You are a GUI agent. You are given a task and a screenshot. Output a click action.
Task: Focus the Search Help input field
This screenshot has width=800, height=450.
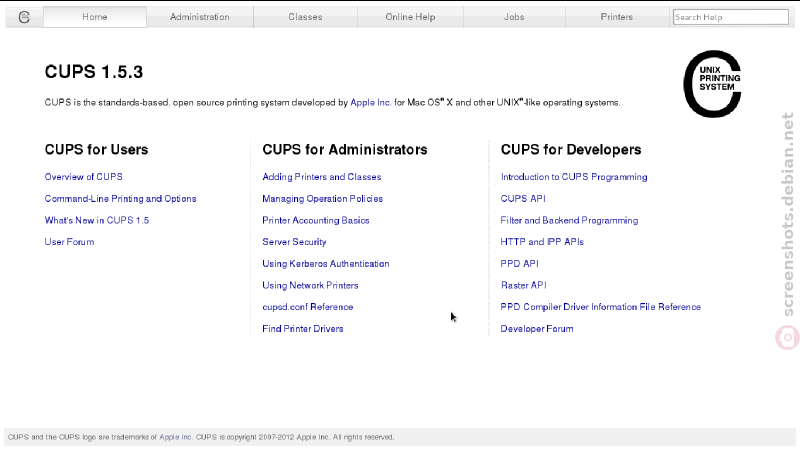731,17
